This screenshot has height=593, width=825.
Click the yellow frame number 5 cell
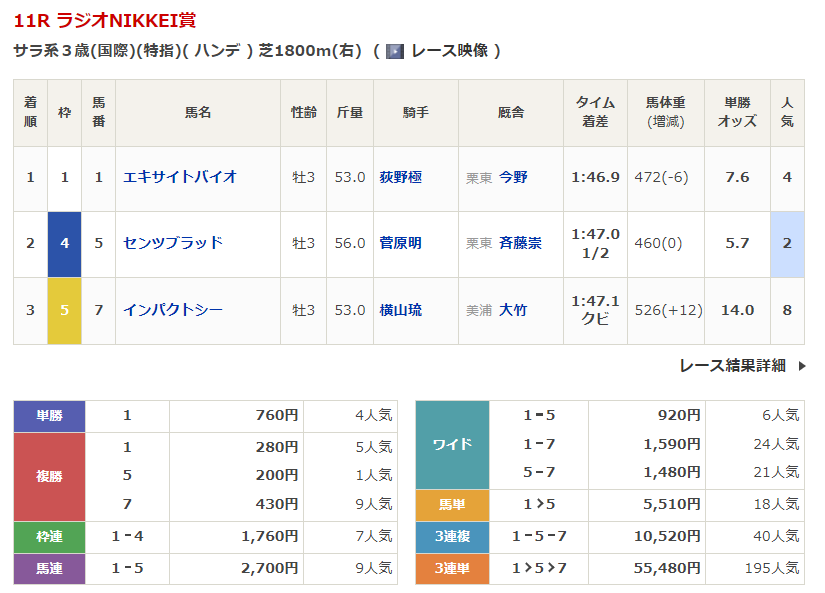[x=64, y=311]
